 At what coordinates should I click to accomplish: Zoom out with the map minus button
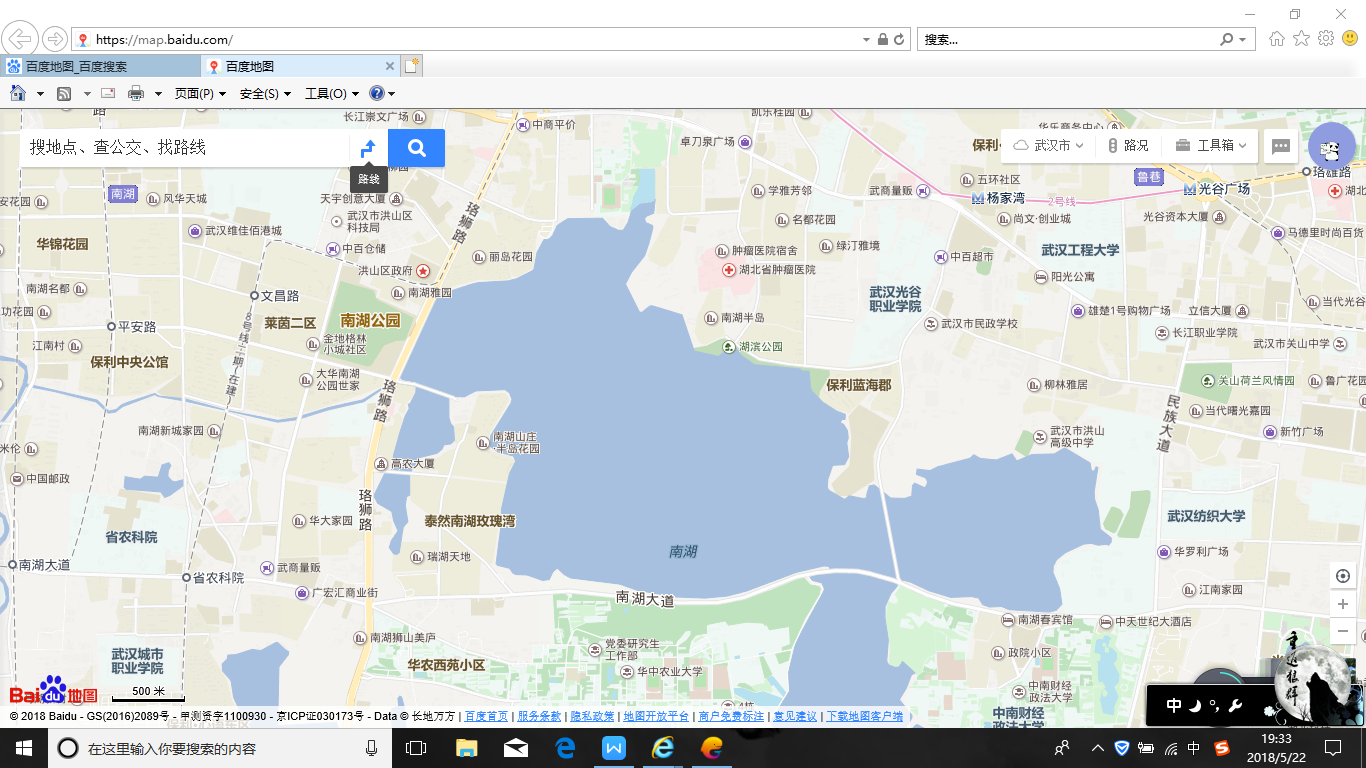pos(1343,631)
